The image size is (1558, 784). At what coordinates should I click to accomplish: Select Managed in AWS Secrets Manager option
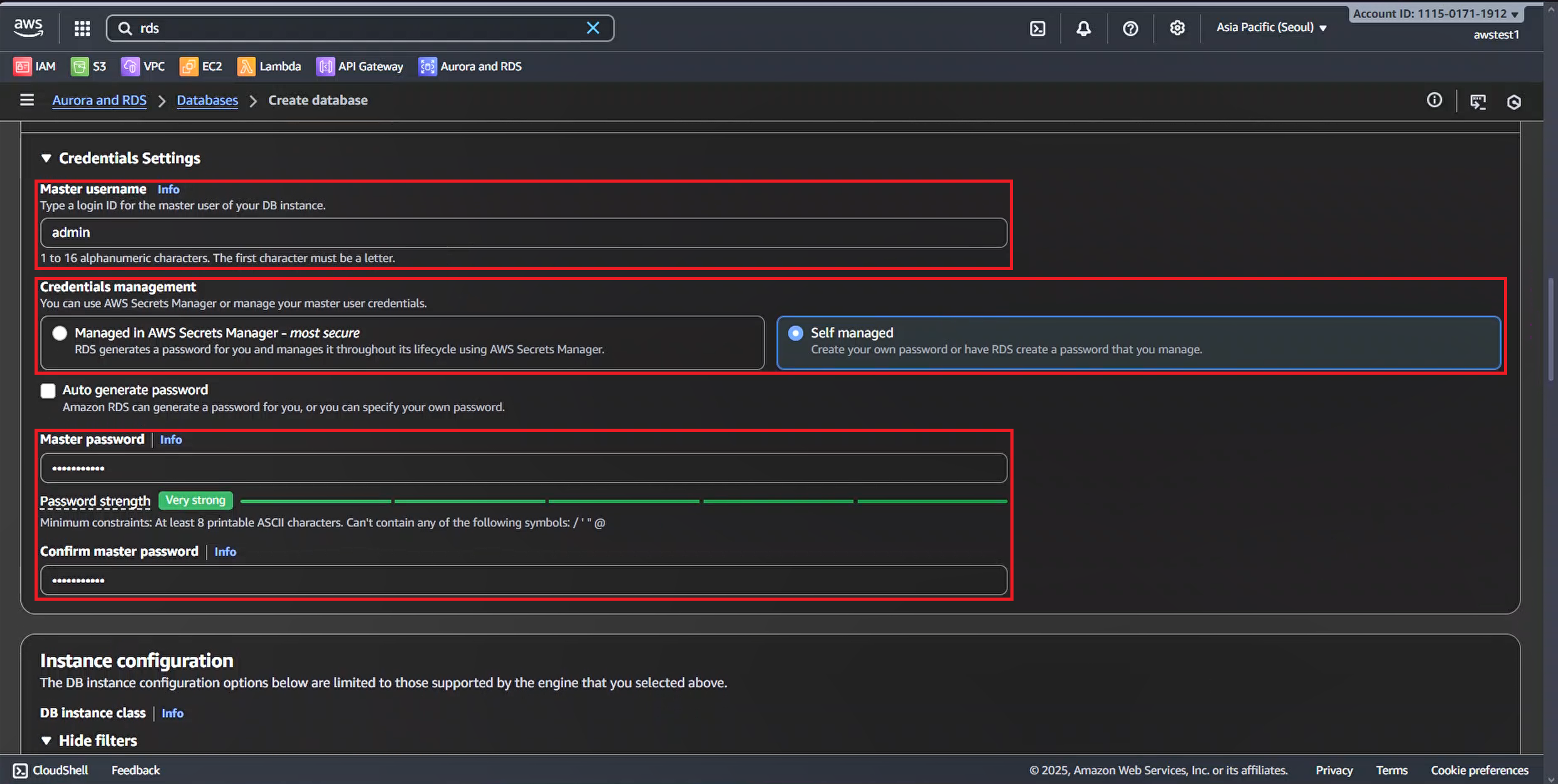tap(60, 333)
